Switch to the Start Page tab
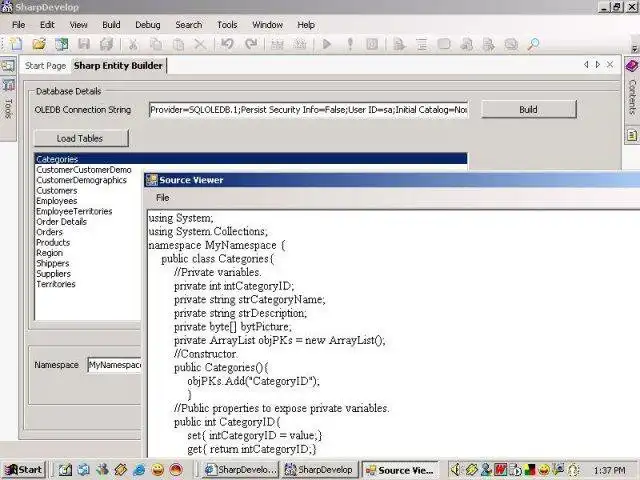Image resolution: width=640 pixels, height=480 pixels. click(x=45, y=66)
